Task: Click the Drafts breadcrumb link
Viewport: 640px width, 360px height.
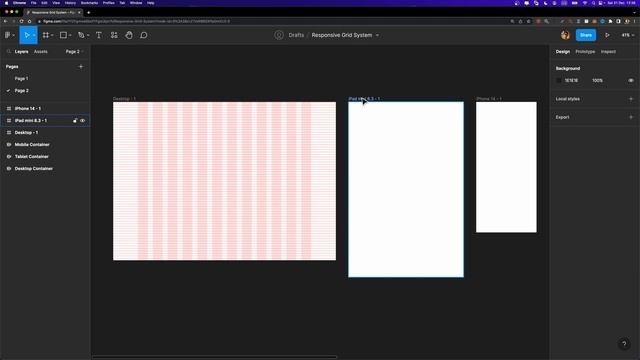Action: coord(296,35)
